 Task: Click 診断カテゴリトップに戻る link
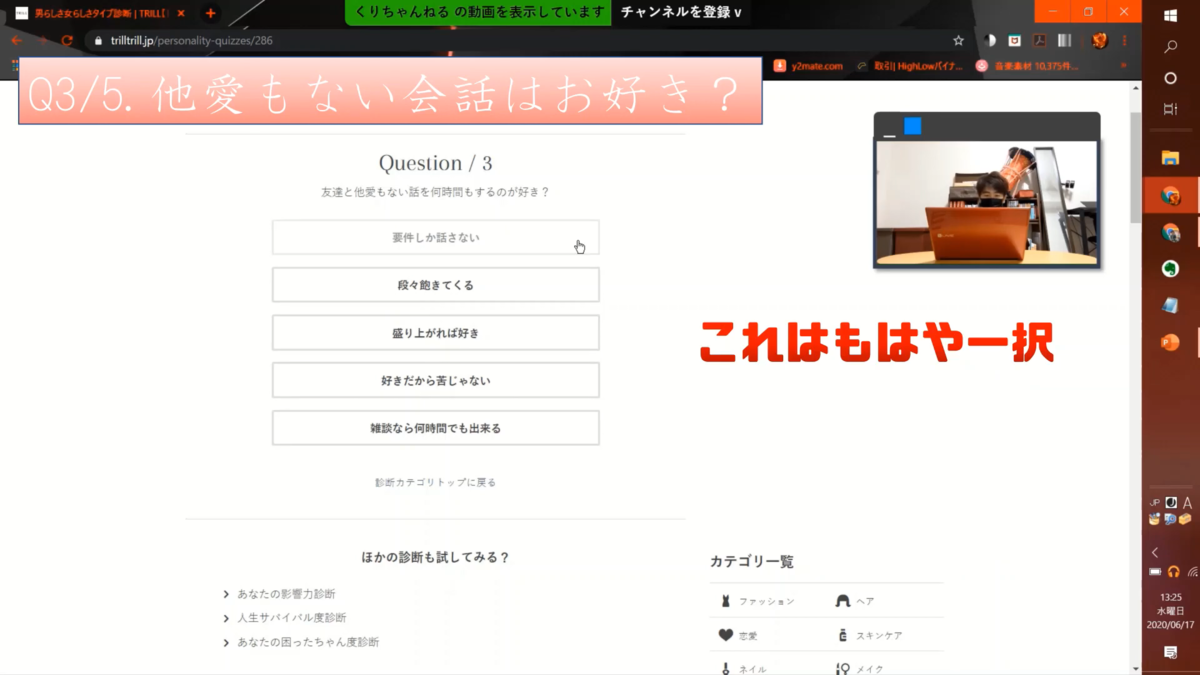click(x=436, y=482)
